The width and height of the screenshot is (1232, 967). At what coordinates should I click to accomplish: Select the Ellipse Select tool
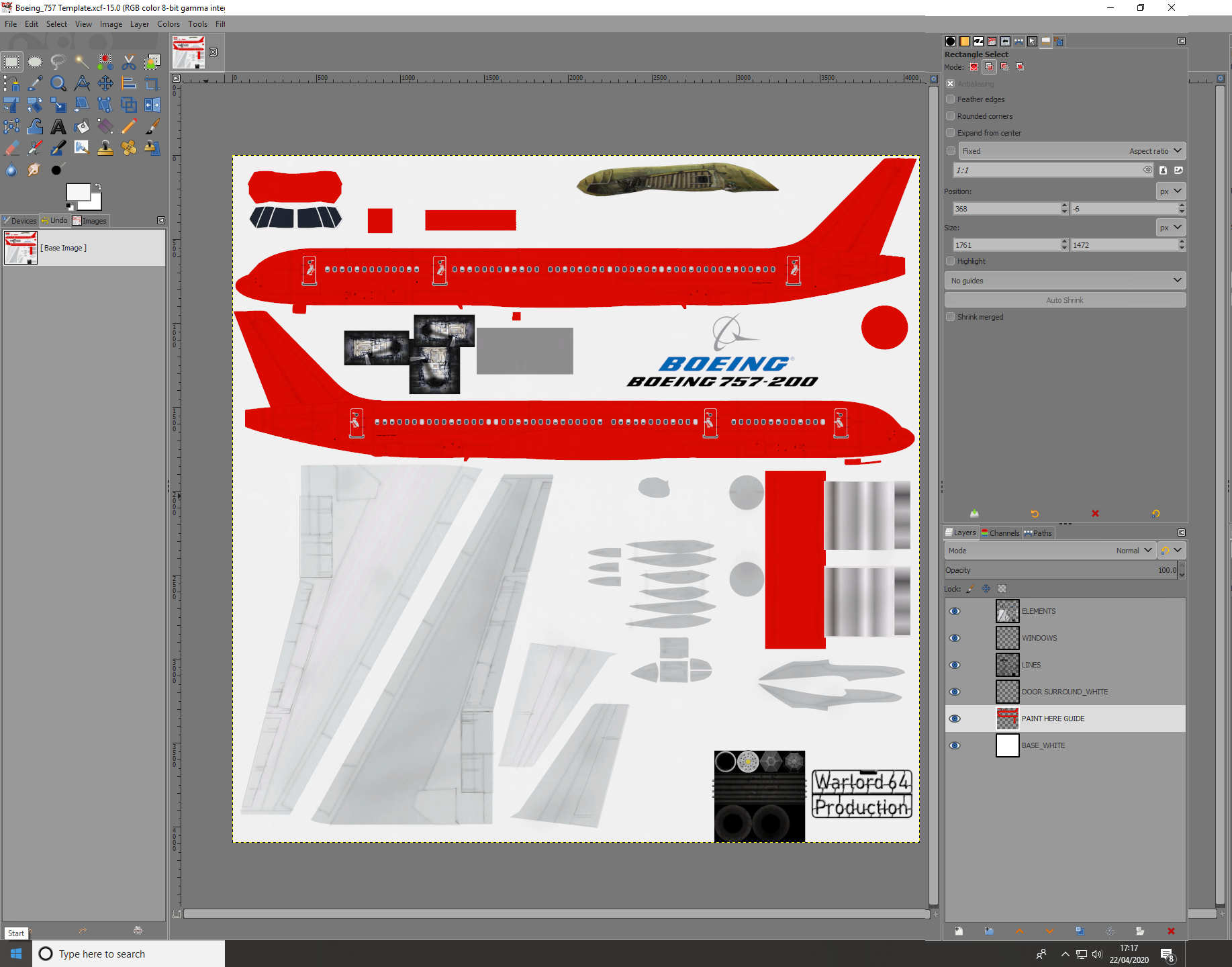[x=35, y=62]
